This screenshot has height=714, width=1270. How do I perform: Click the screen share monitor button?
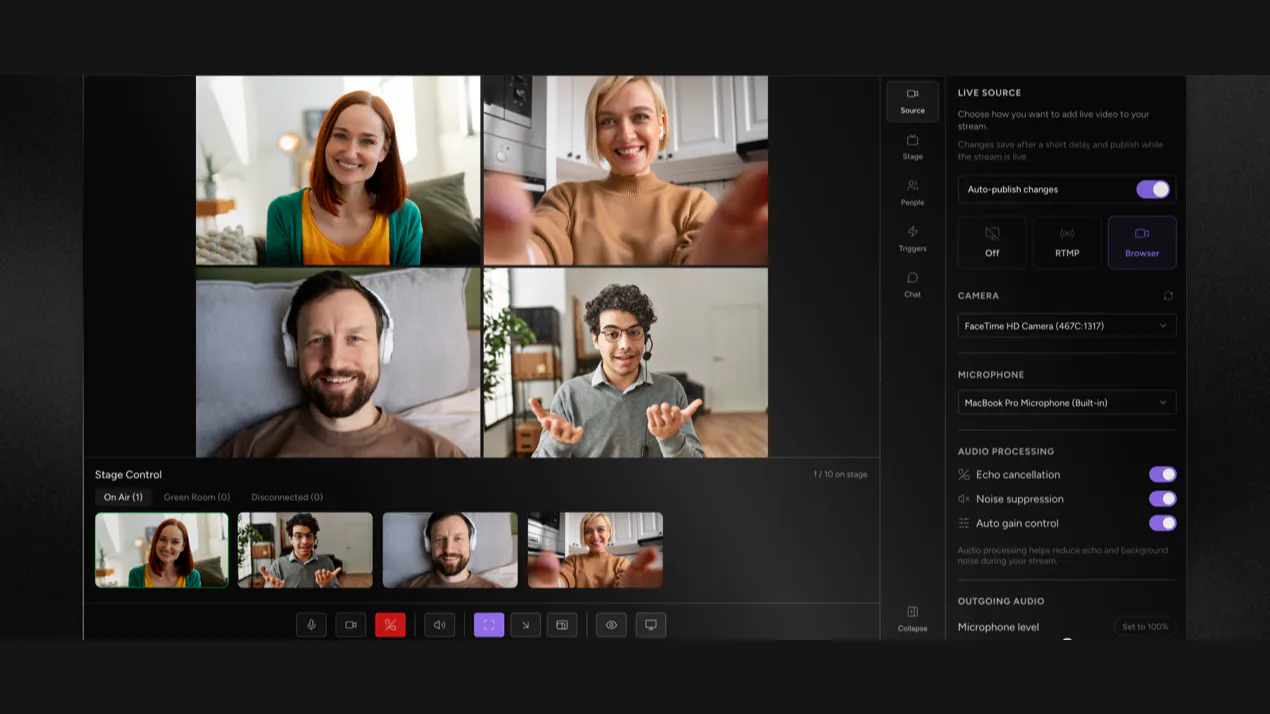[x=651, y=625]
